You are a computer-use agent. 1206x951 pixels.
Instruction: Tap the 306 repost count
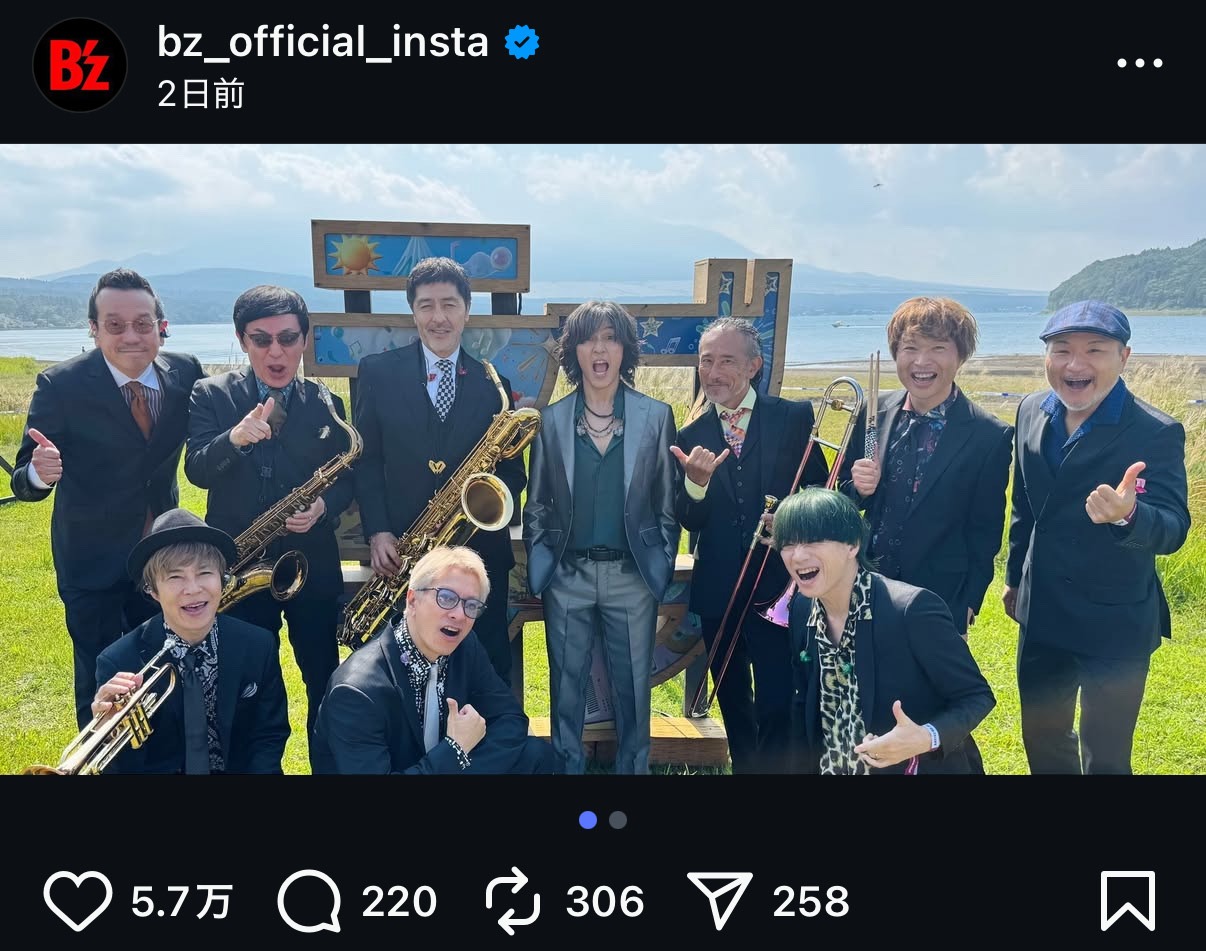pos(604,902)
